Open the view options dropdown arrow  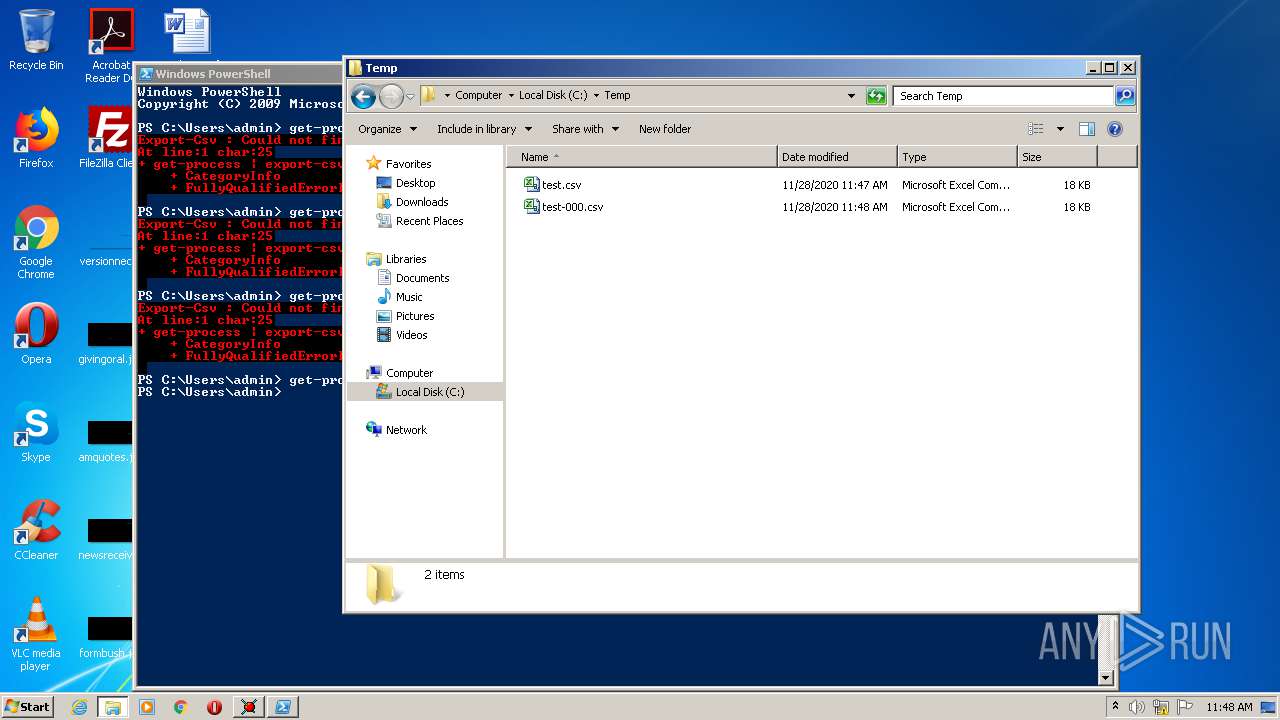(1060, 129)
